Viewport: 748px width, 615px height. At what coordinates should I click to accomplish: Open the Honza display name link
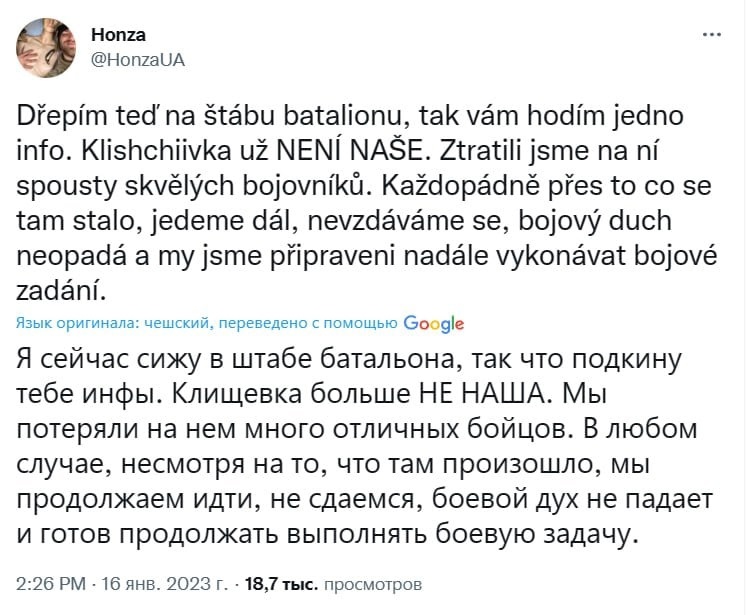coord(118,34)
